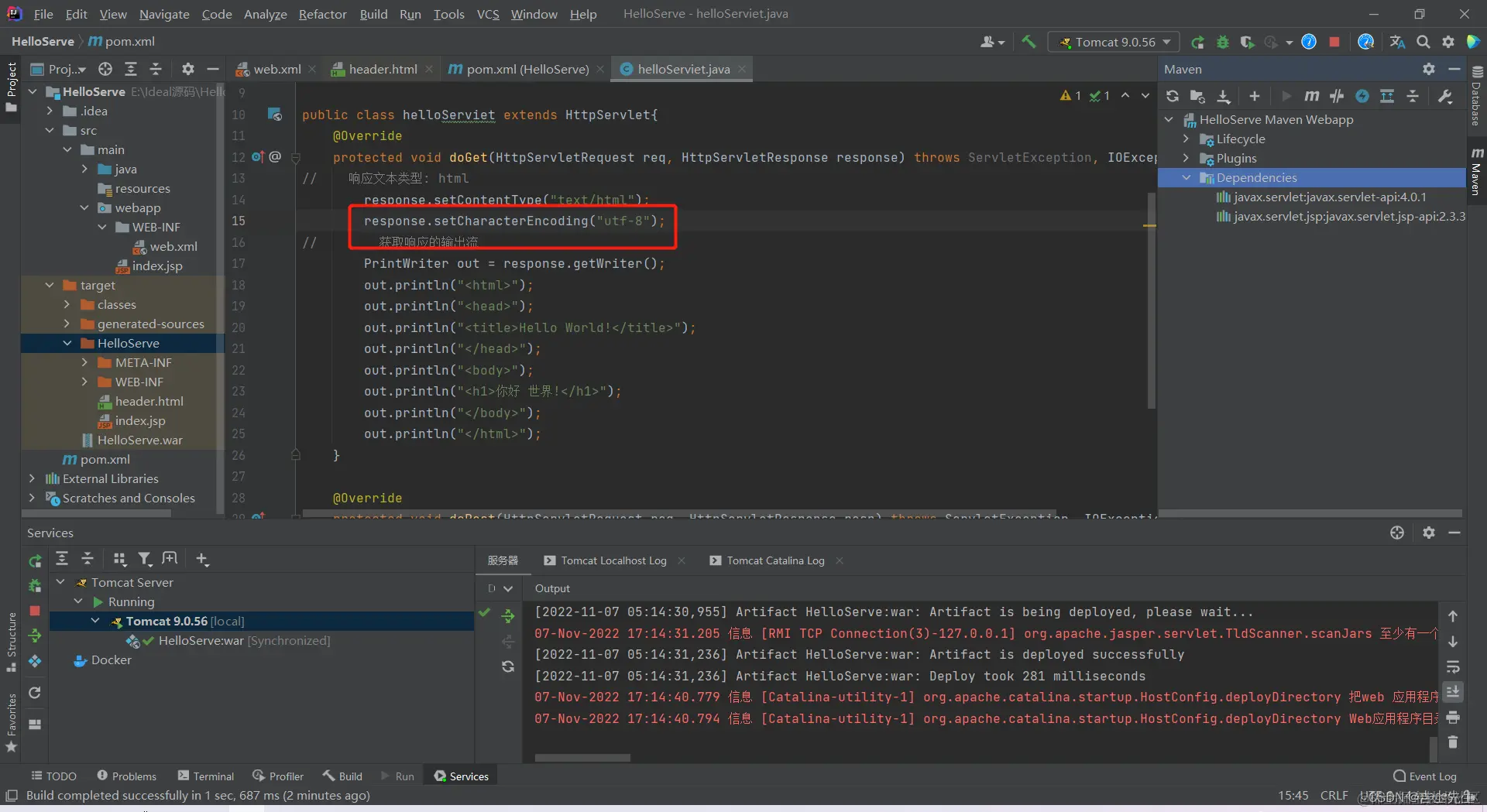1487x812 pixels.
Task: Open the Refactor menu
Action: click(x=322, y=14)
